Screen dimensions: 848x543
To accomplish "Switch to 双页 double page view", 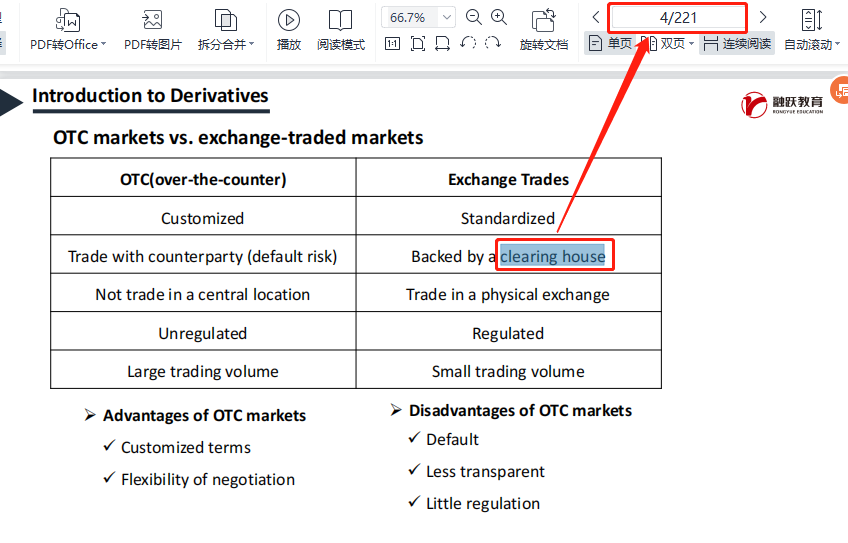I will 668,43.
